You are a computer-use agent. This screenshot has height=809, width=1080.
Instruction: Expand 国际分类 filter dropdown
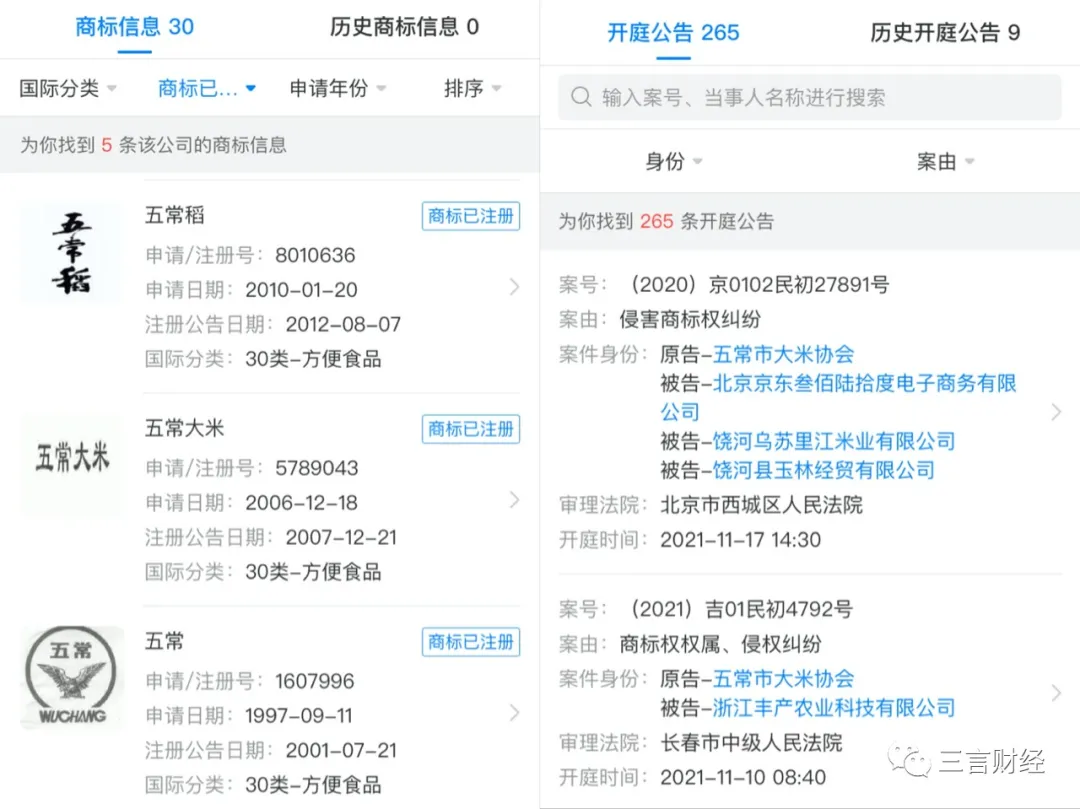[x=68, y=88]
